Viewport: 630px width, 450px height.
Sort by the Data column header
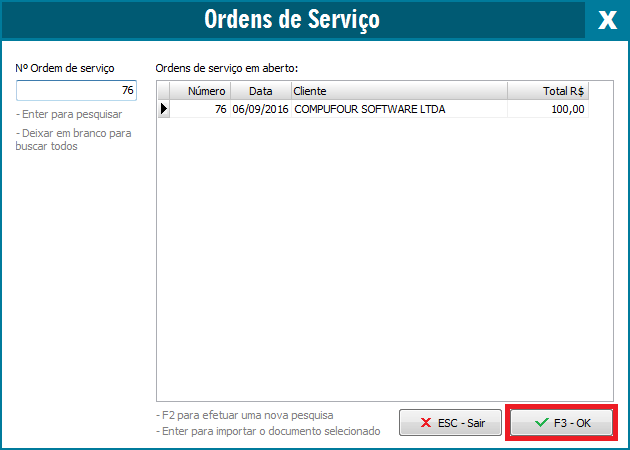[x=260, y=91]
